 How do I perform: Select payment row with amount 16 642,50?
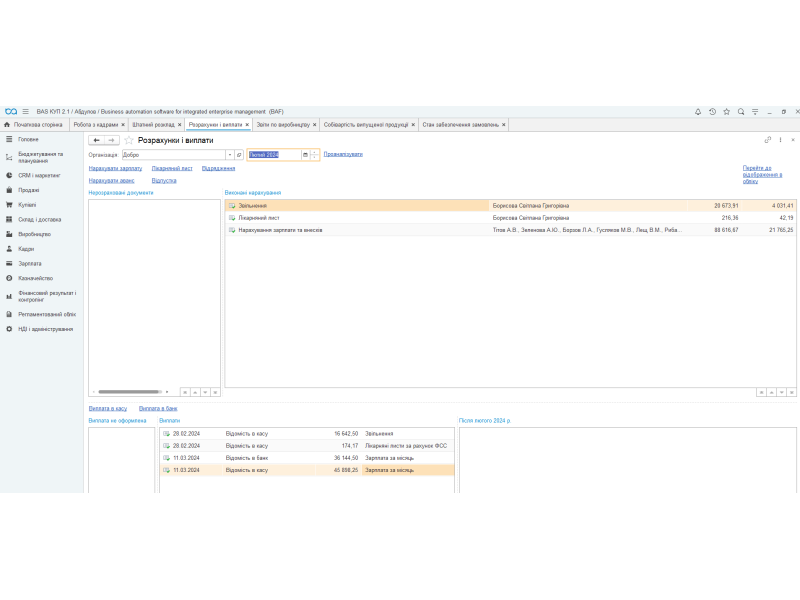[x=307, y=434]
